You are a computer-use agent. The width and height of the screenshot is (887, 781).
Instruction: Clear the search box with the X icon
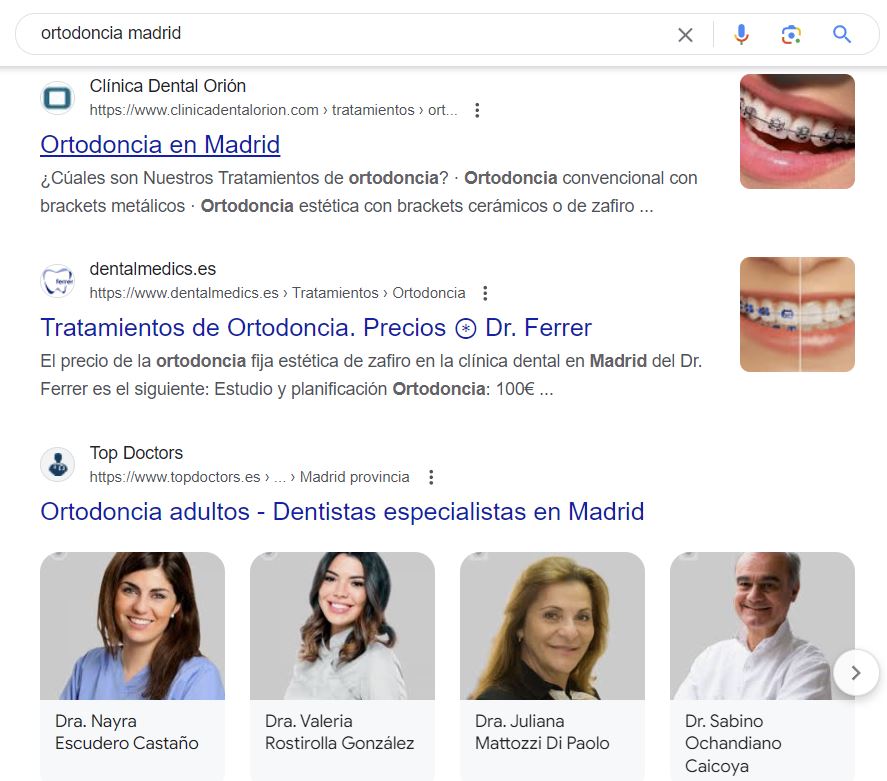tap(685, 35)
